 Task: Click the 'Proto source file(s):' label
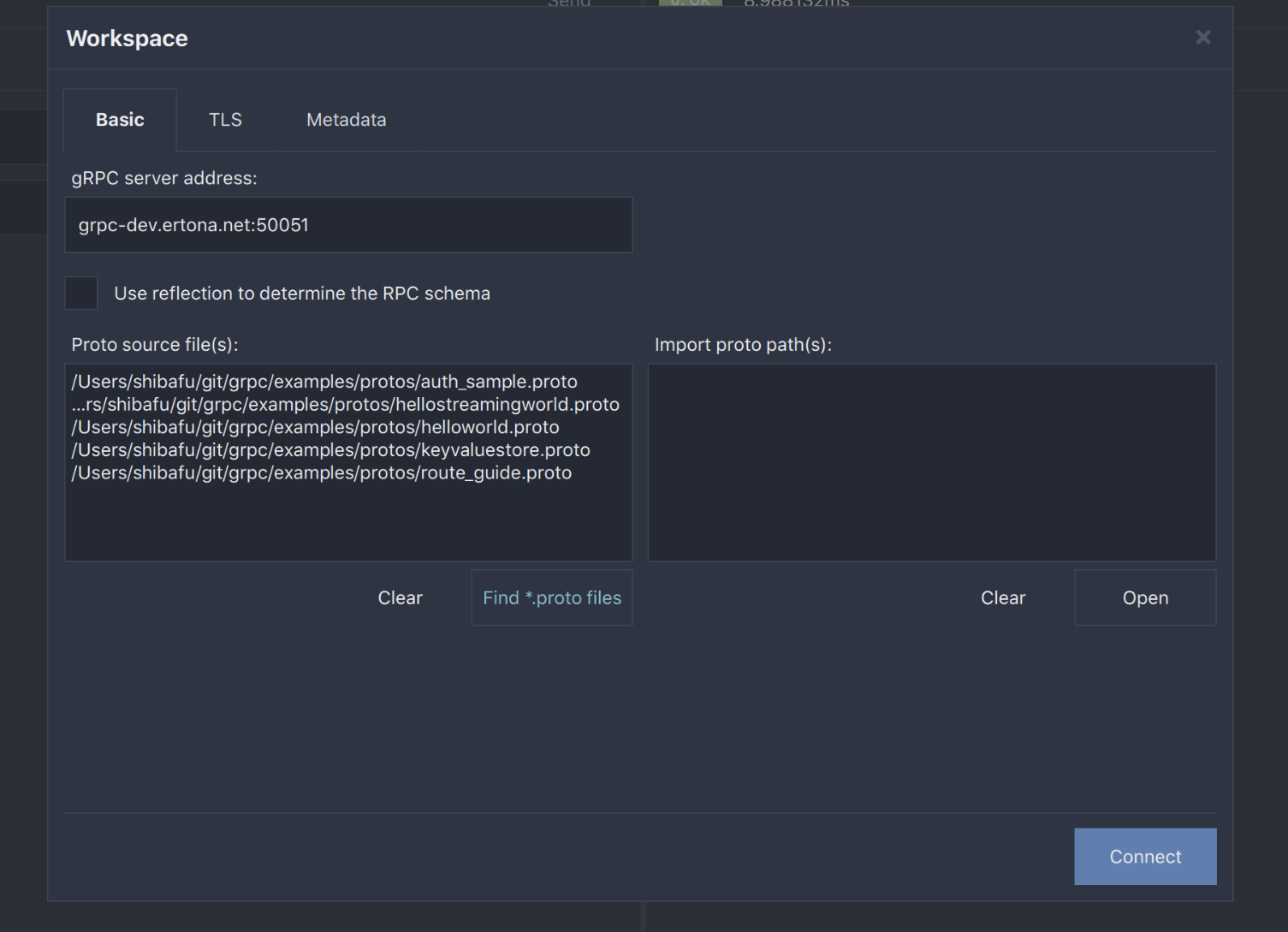[x=155, y=345]
